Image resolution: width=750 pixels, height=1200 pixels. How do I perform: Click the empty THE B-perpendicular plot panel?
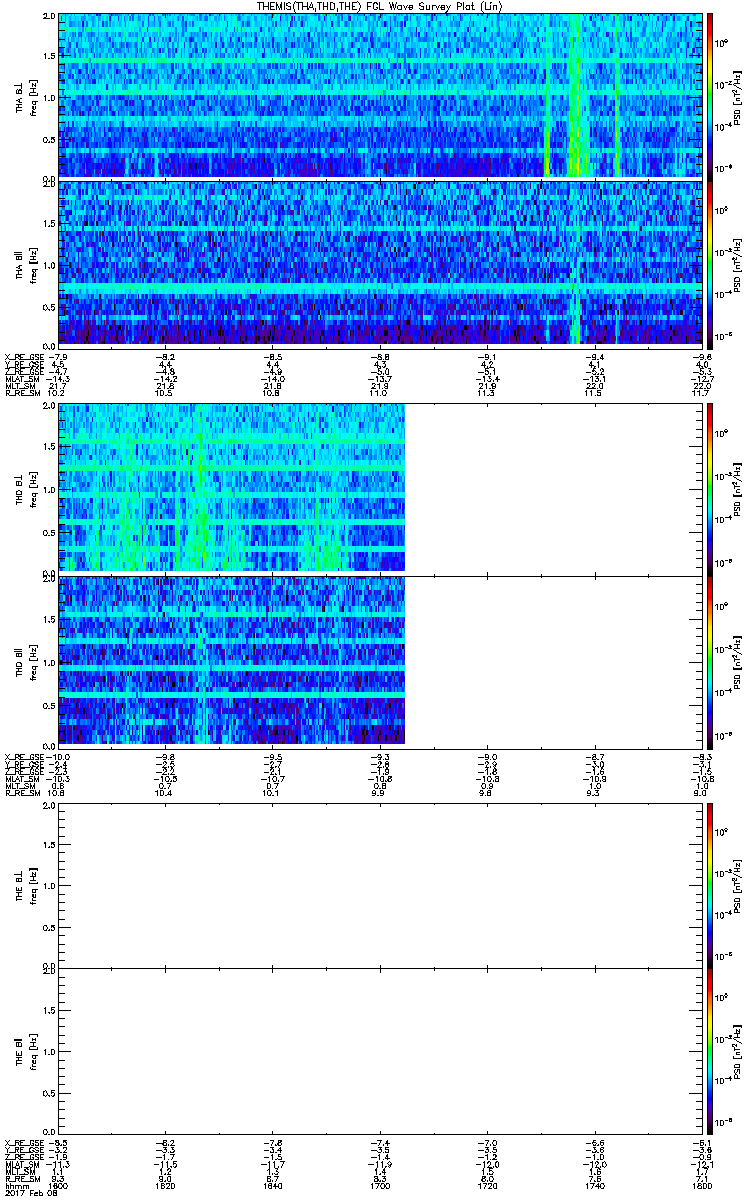click(x=379, y=886)
